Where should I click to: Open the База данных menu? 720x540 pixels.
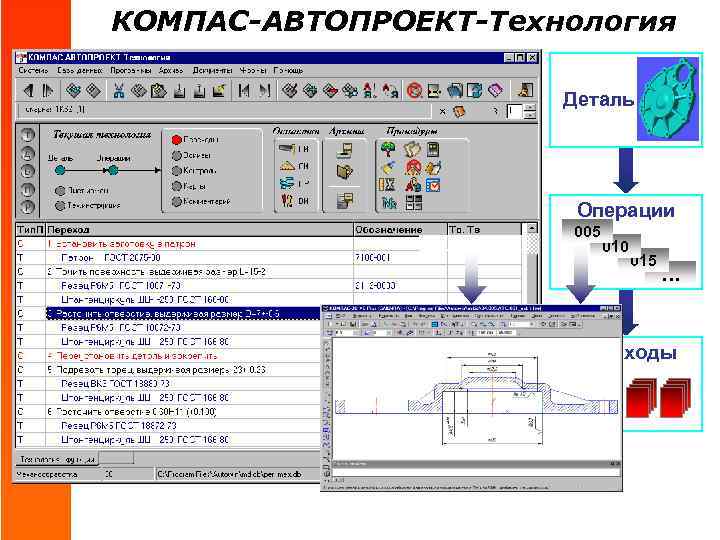[79, 70]
